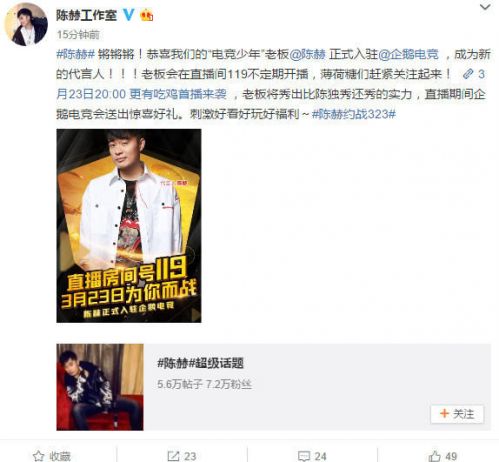Open 陈赫工作室 profile avatar
Image resolution: width=499 pixels, height=462 pixels.
click(x=26, y=24)
